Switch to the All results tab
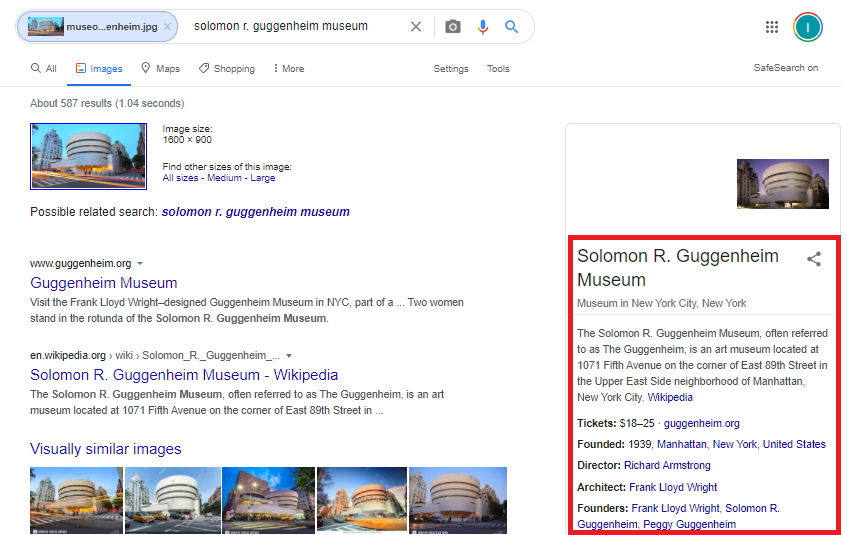 [x=44, y=69]
